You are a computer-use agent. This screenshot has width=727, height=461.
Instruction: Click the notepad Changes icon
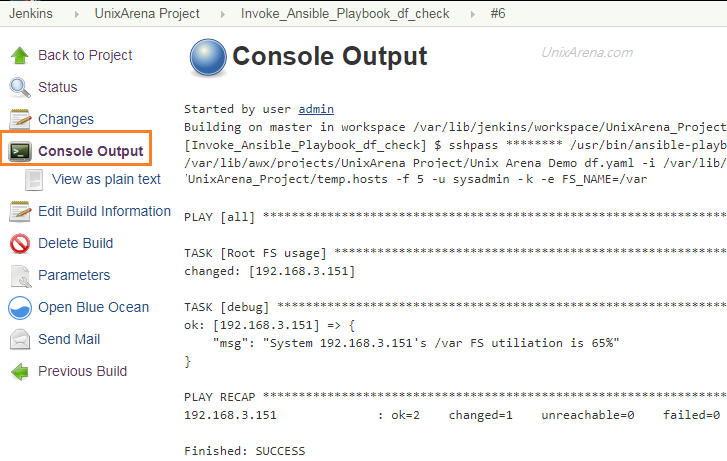20,119
